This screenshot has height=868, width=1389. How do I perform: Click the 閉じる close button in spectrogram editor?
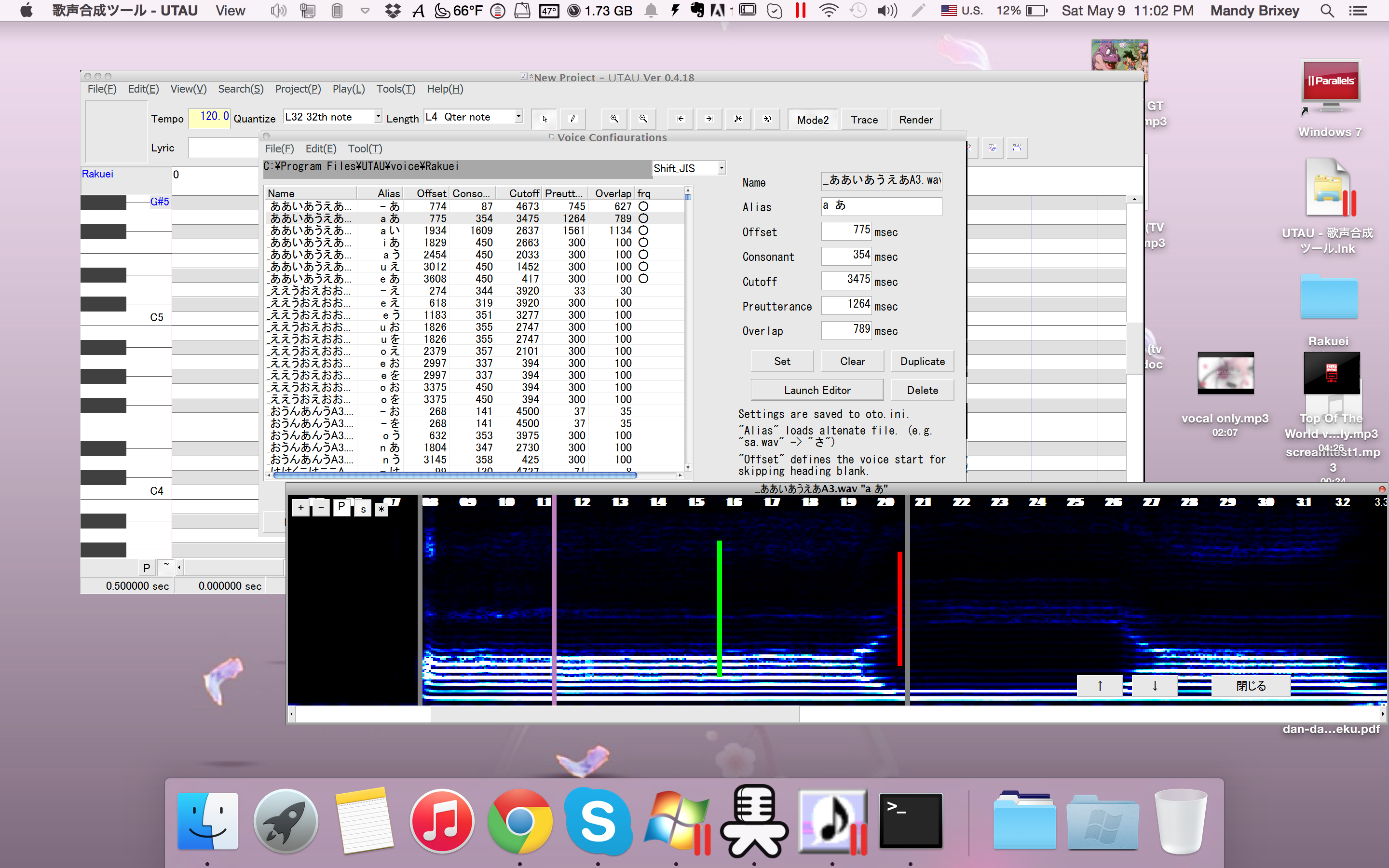point(1251,685)
